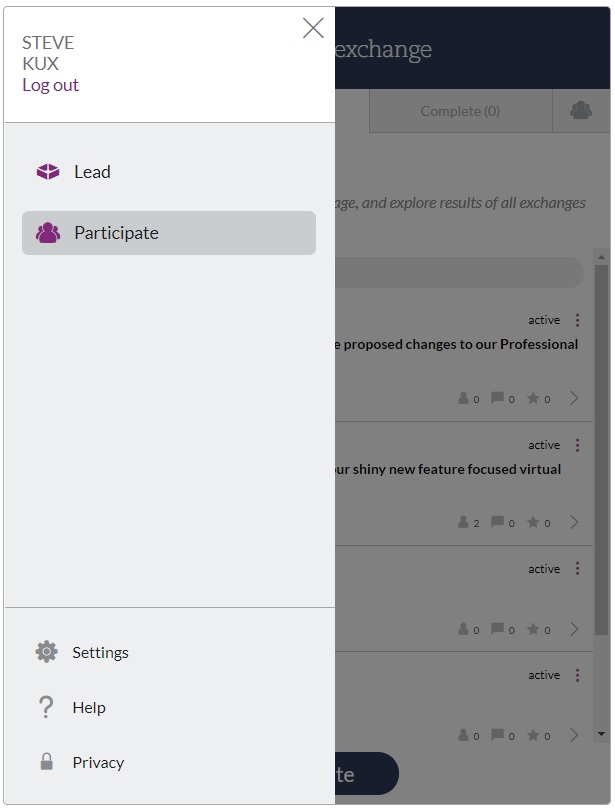Open Settings via gear icon
The width and height of the screenshot is (615, 809).
click(46, 652)
